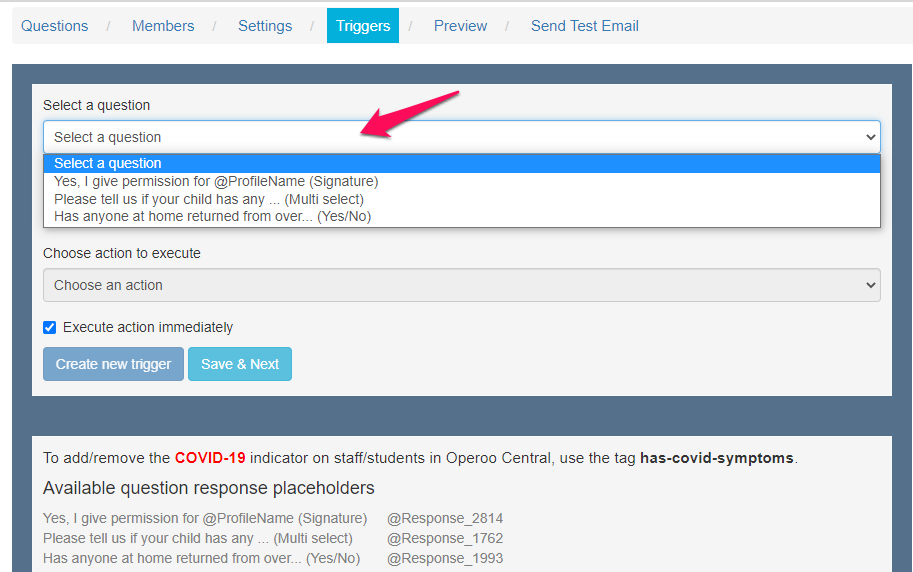Switch to the Members tab
Viewport: 913px width, 572px height.
[163, 26]
